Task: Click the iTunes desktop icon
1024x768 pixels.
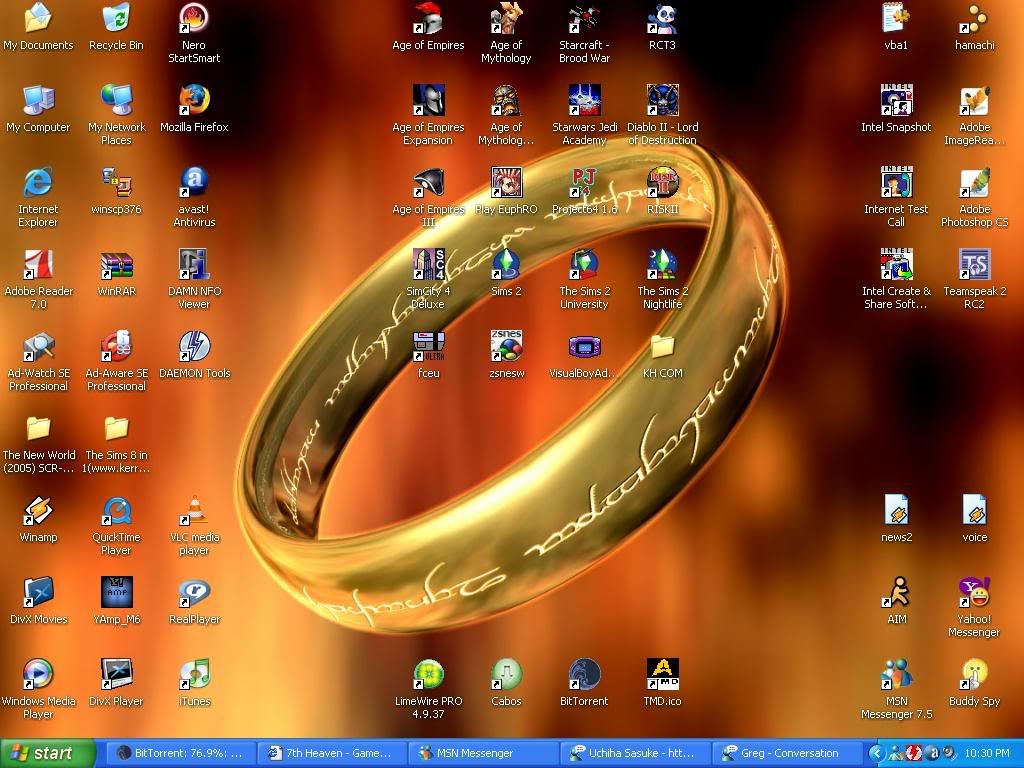Action: coord(194,675)
